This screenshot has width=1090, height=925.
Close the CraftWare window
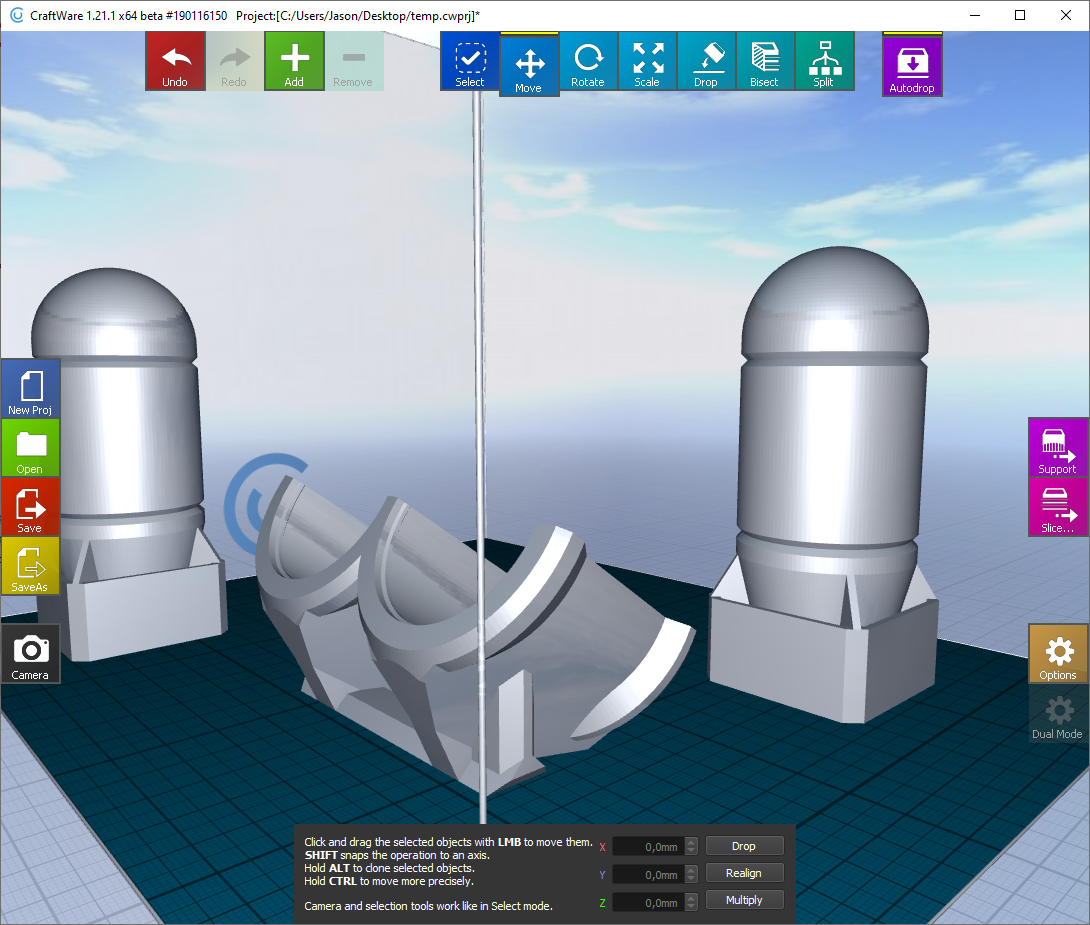1066,15
